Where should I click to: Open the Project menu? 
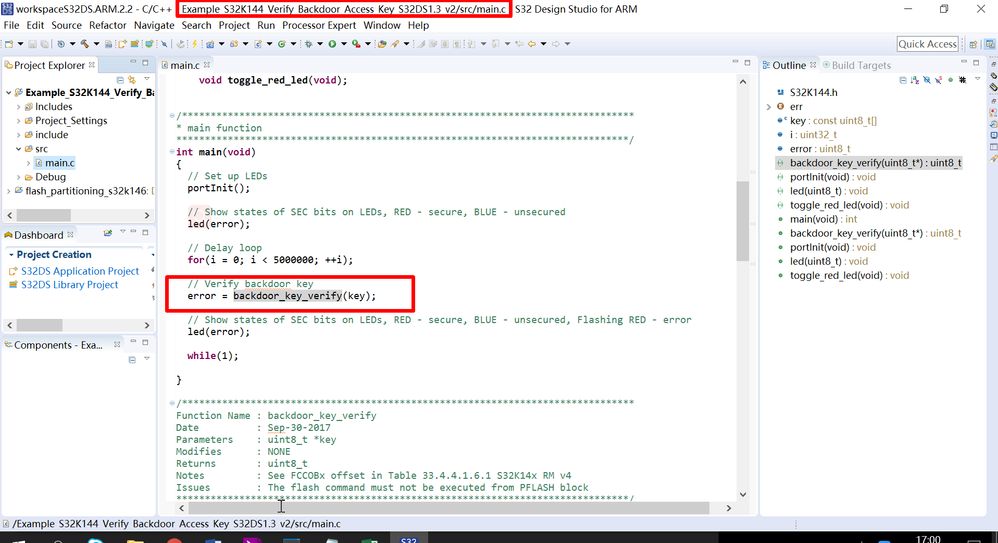pyautogui.click(x=234, y=25)
